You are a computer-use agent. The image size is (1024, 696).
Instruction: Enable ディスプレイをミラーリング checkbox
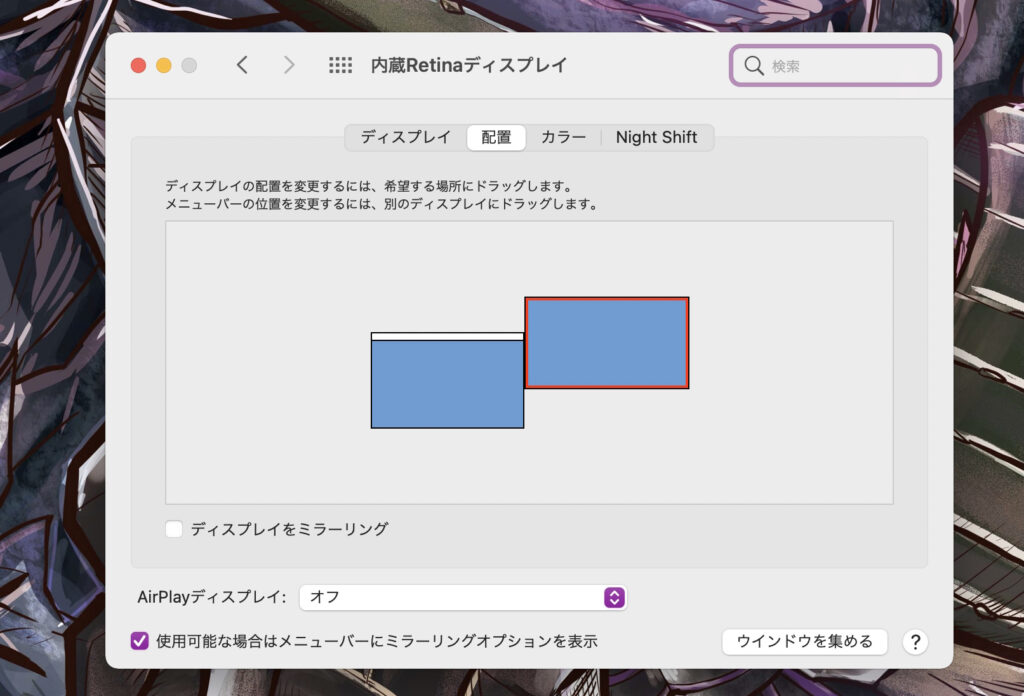click(174, 529)
